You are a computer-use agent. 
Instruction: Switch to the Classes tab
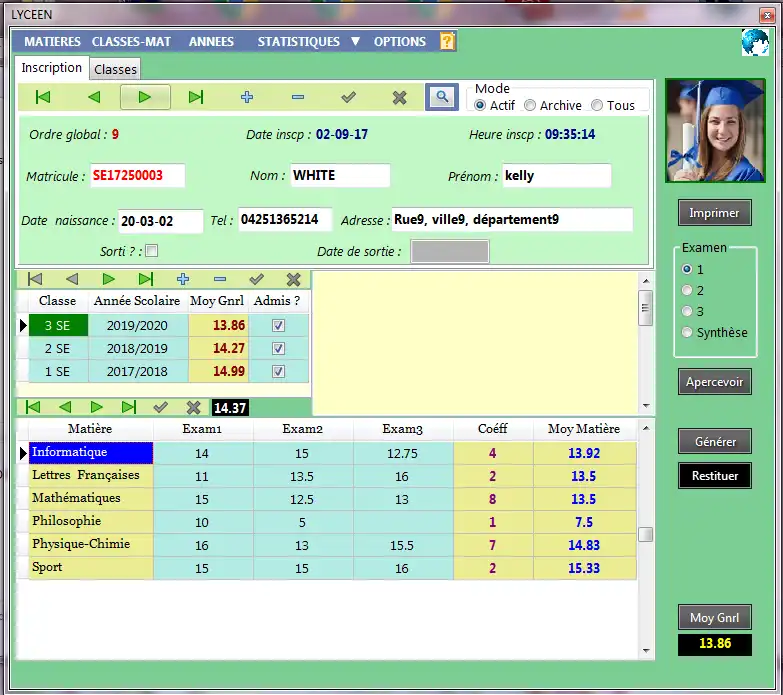(x=115, y=69)
